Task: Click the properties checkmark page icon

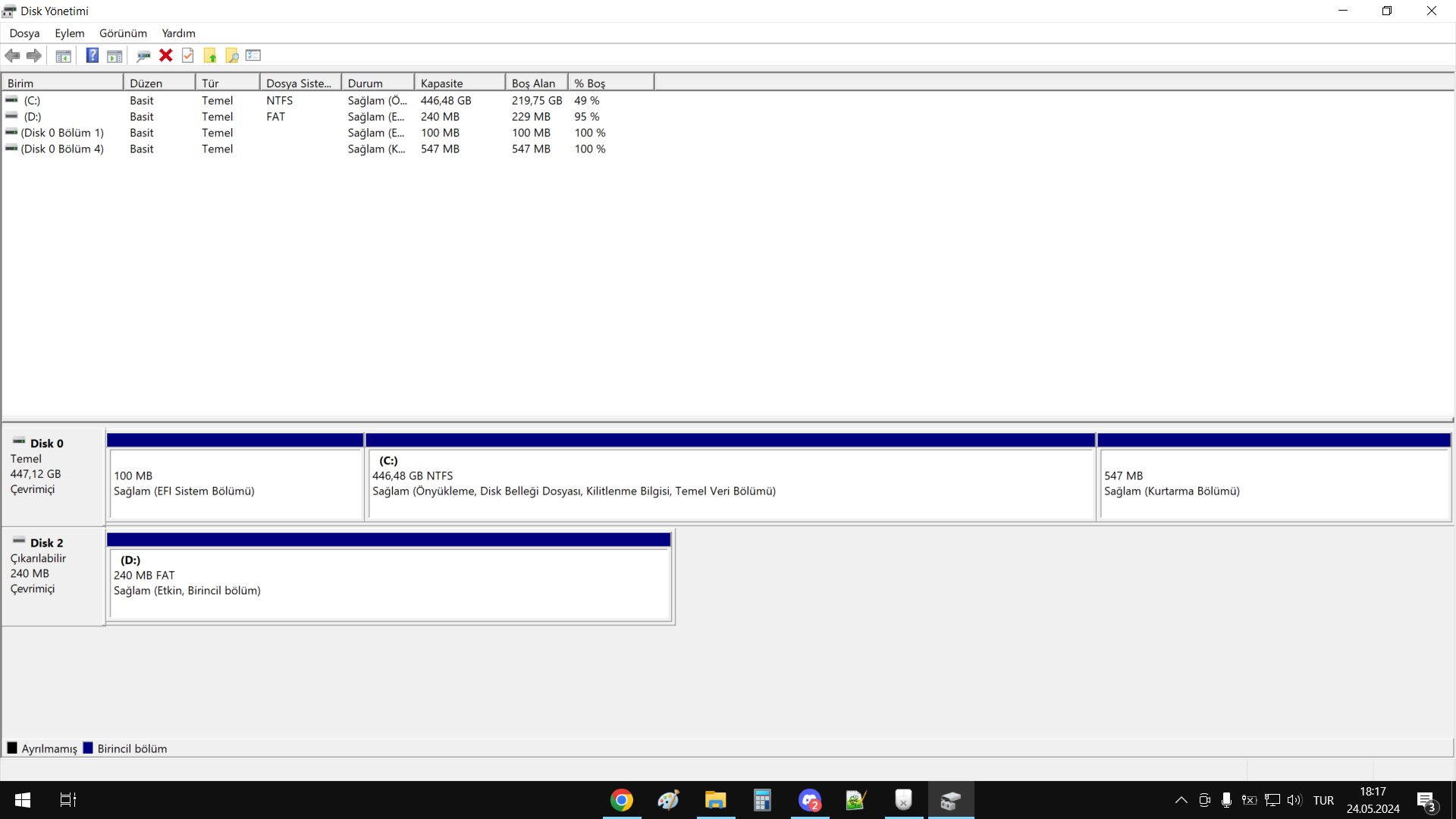Action: point(187,55)
